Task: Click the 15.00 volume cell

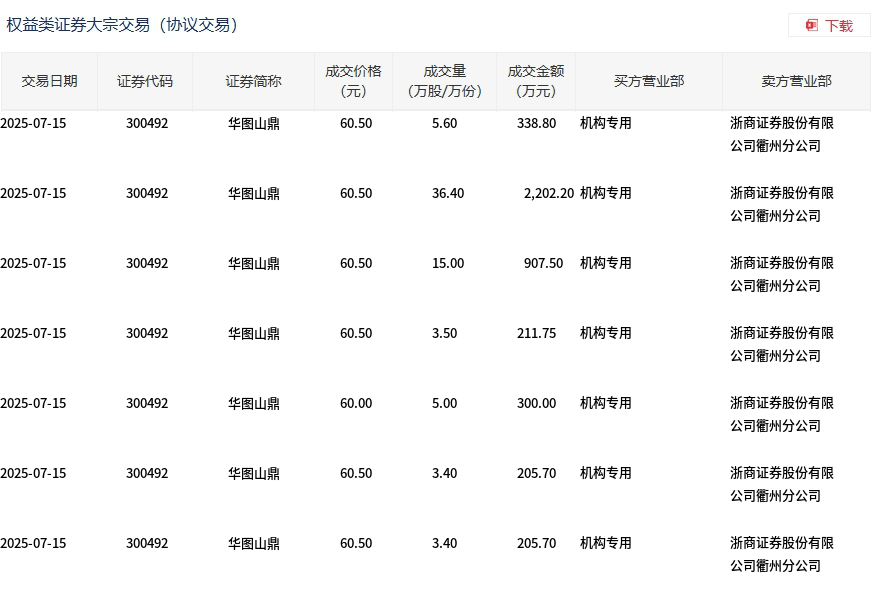Action: tap(448, 264)
